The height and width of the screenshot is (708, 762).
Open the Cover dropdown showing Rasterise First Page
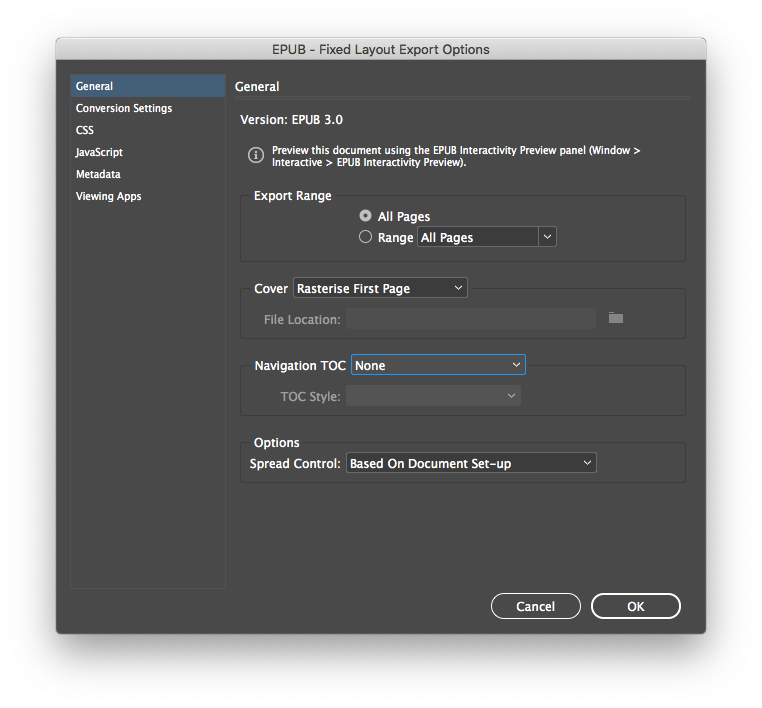pos(380,288)
